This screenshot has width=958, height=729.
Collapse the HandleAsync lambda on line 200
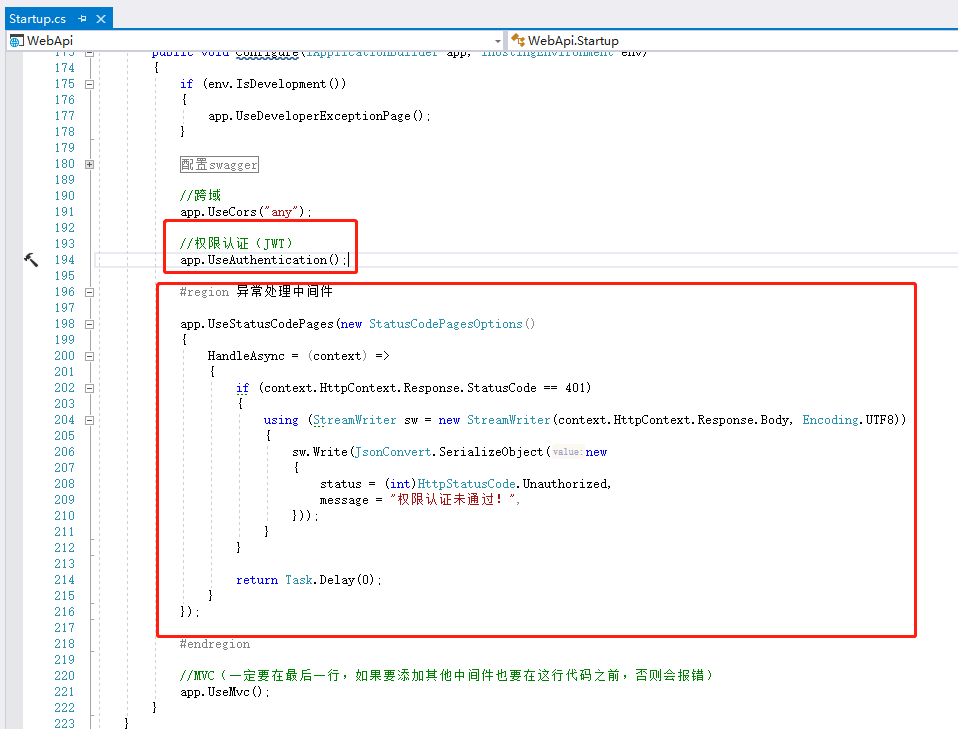coord(89,356)
